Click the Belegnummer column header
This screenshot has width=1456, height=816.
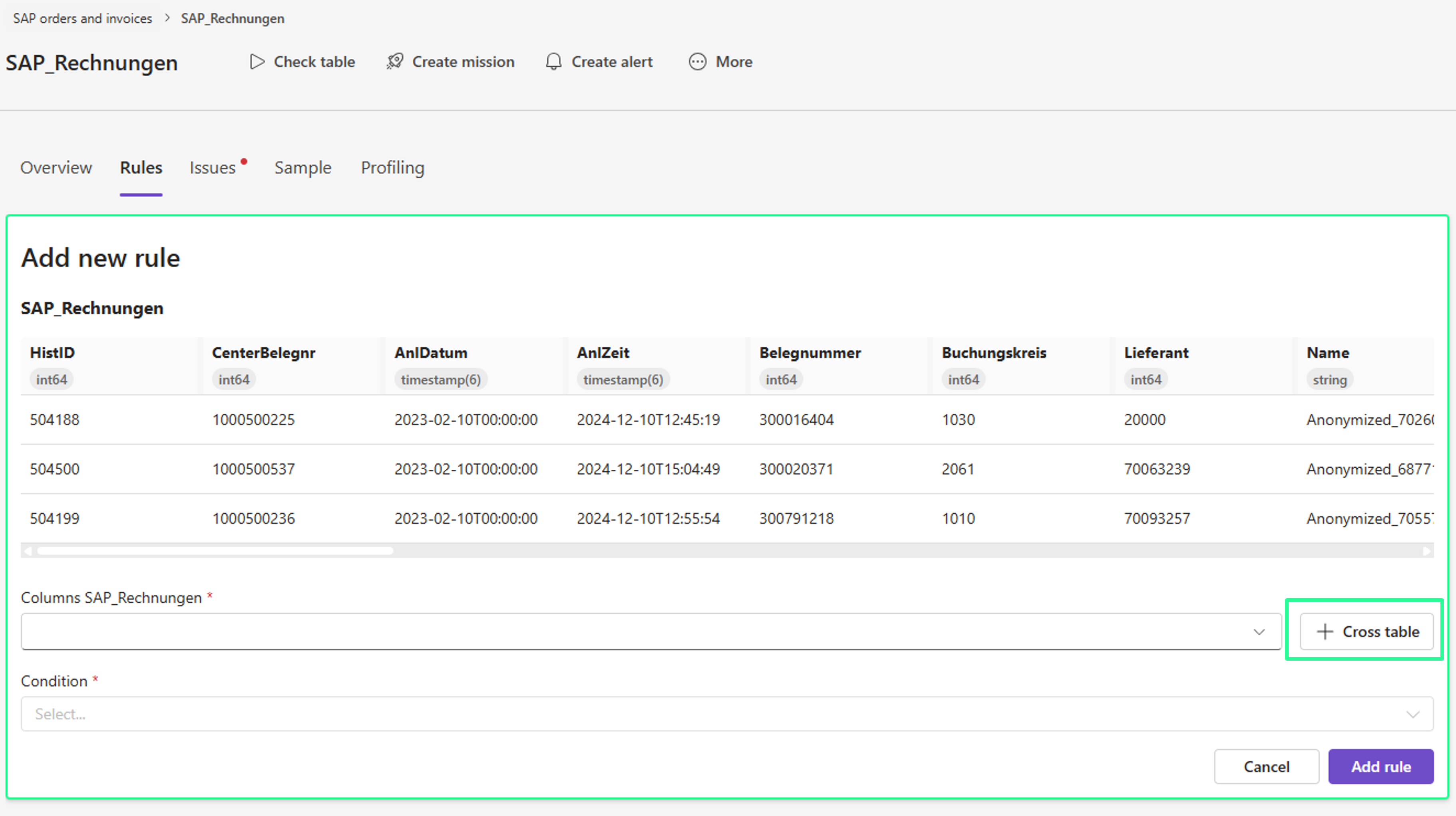coord(810,353)
